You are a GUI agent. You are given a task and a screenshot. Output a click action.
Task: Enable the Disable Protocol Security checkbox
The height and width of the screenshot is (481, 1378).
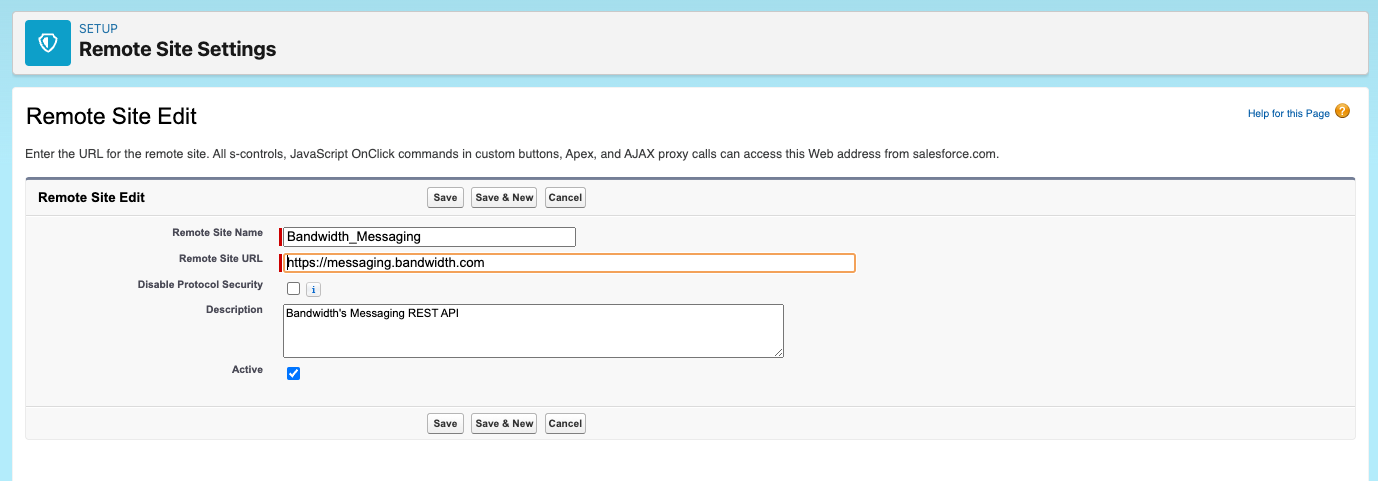point(293,289)
